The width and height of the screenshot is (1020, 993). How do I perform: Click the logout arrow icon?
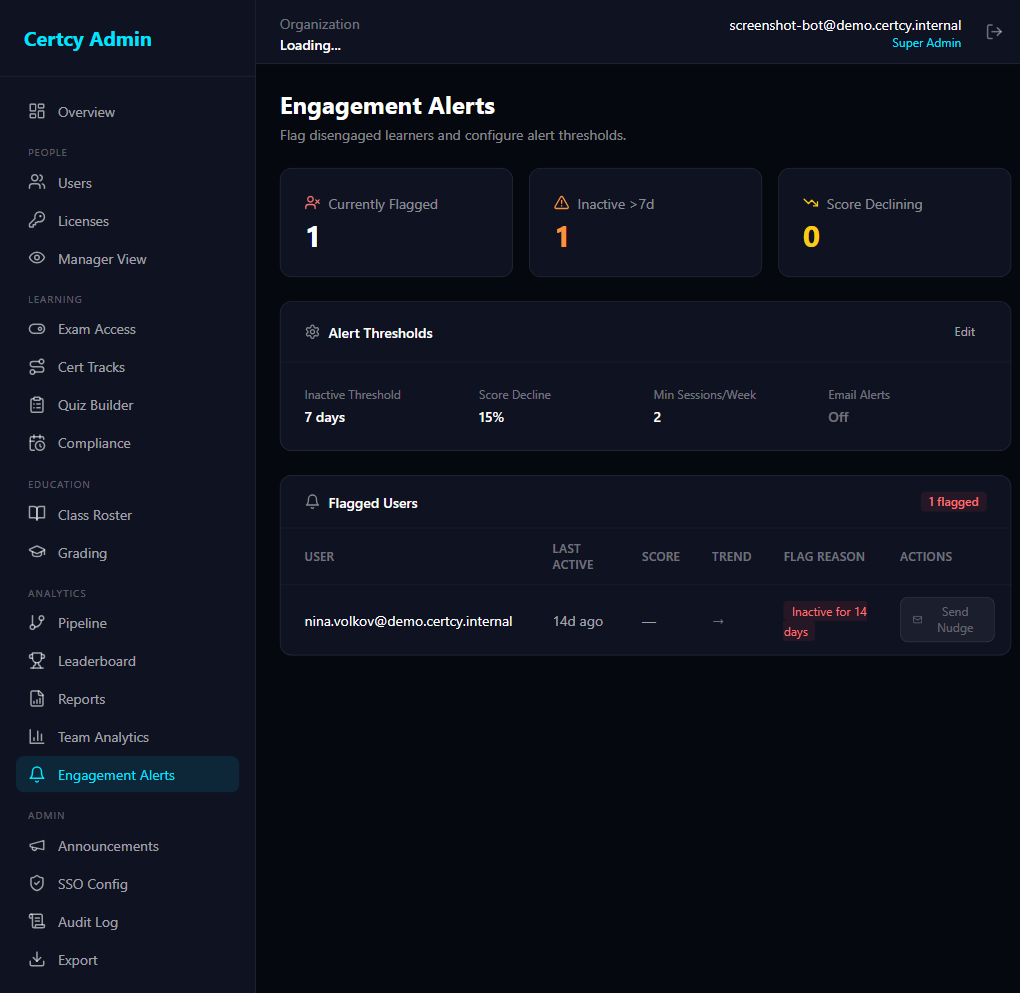[993, 32]
